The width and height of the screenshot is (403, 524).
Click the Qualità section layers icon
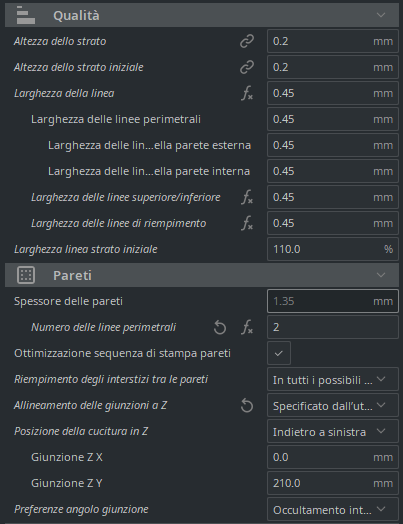pos(26,15)
